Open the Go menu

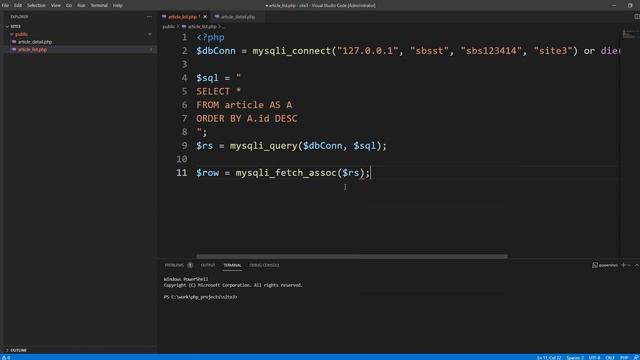[69, 5]
